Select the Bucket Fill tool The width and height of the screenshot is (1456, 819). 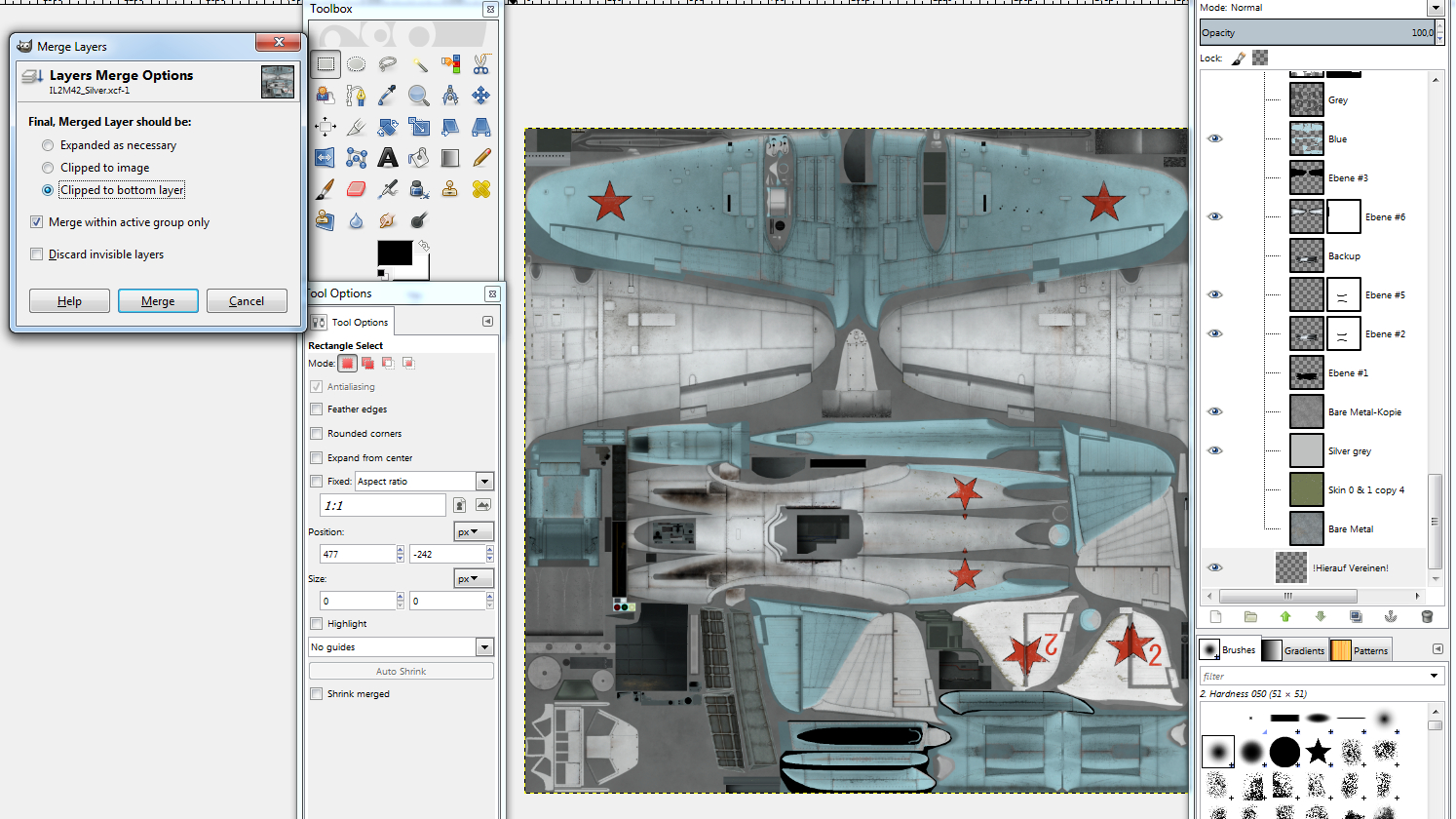tap(419, 158)
